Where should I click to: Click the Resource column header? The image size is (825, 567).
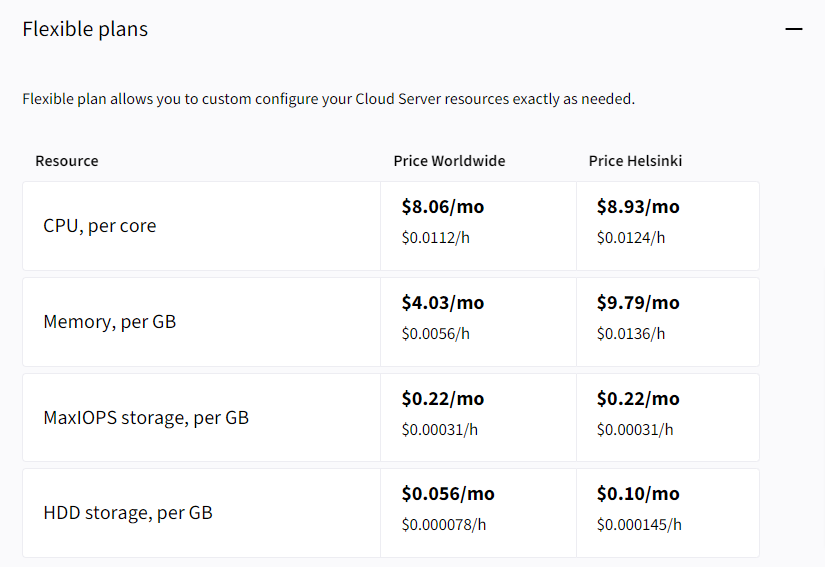[x=67, y=161]
